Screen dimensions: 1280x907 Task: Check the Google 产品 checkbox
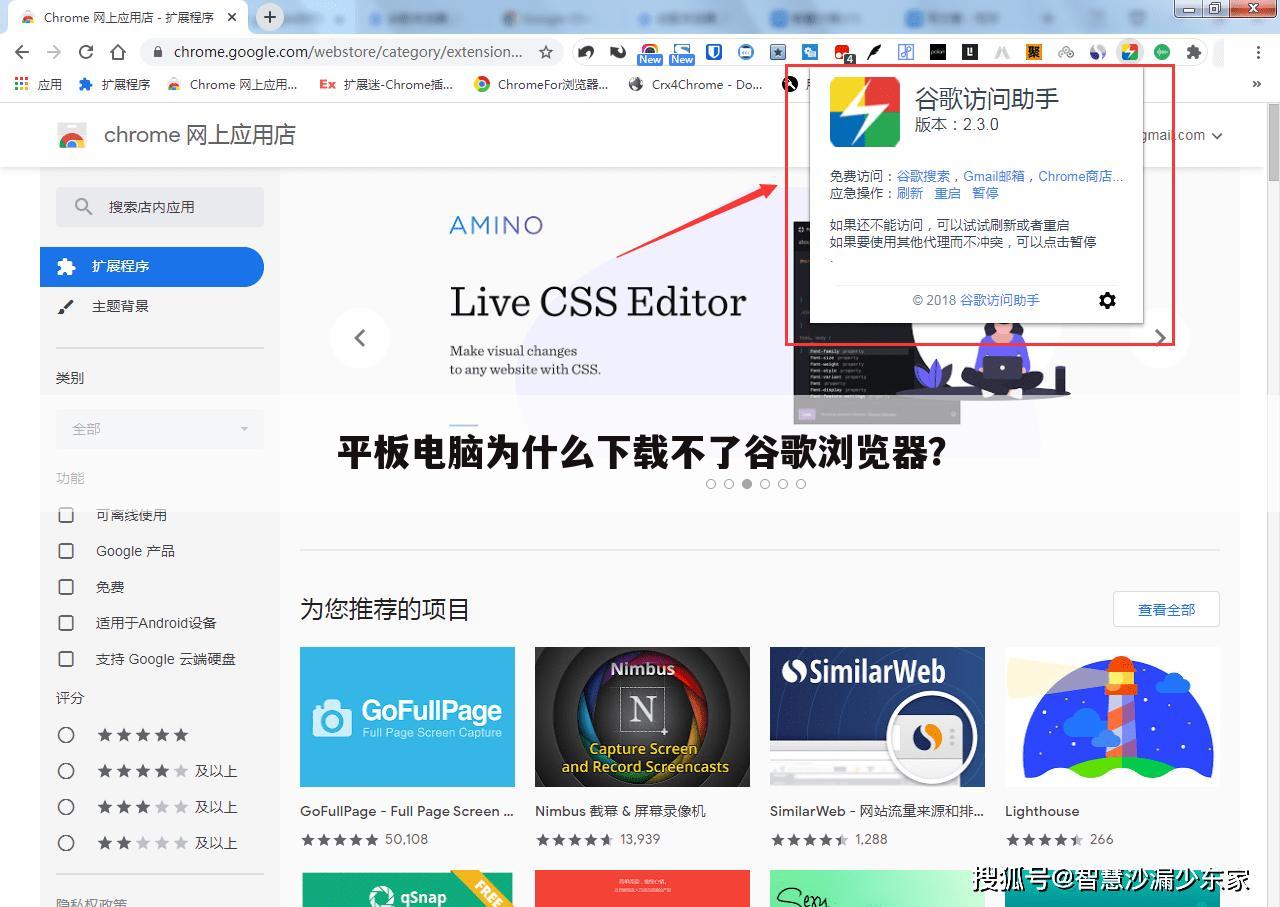pos(66,551)
